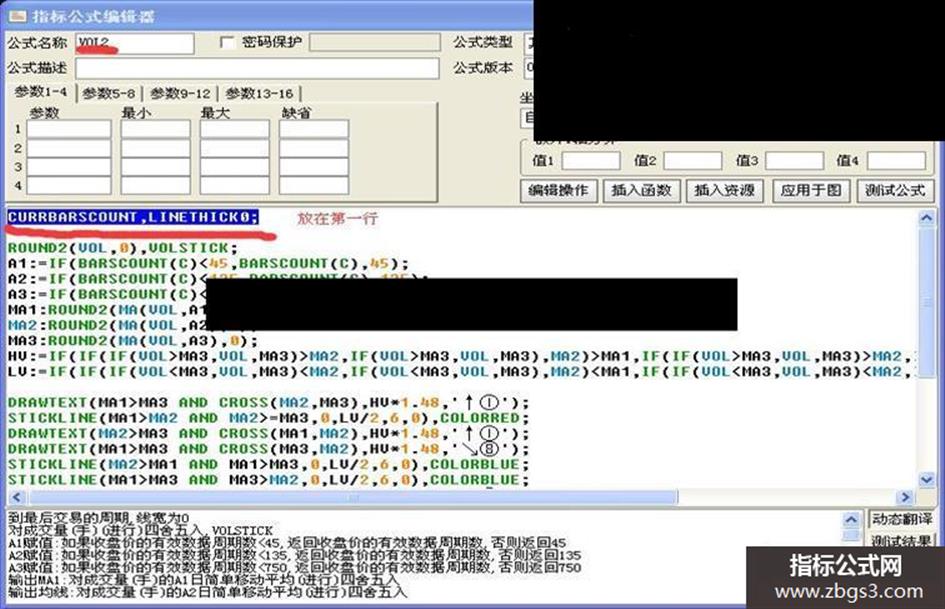Image resolution: width=945 pixels, height=609 pixels.
Task: Enable the 密码保护 checkbox
Action: [x=227, y=42]
